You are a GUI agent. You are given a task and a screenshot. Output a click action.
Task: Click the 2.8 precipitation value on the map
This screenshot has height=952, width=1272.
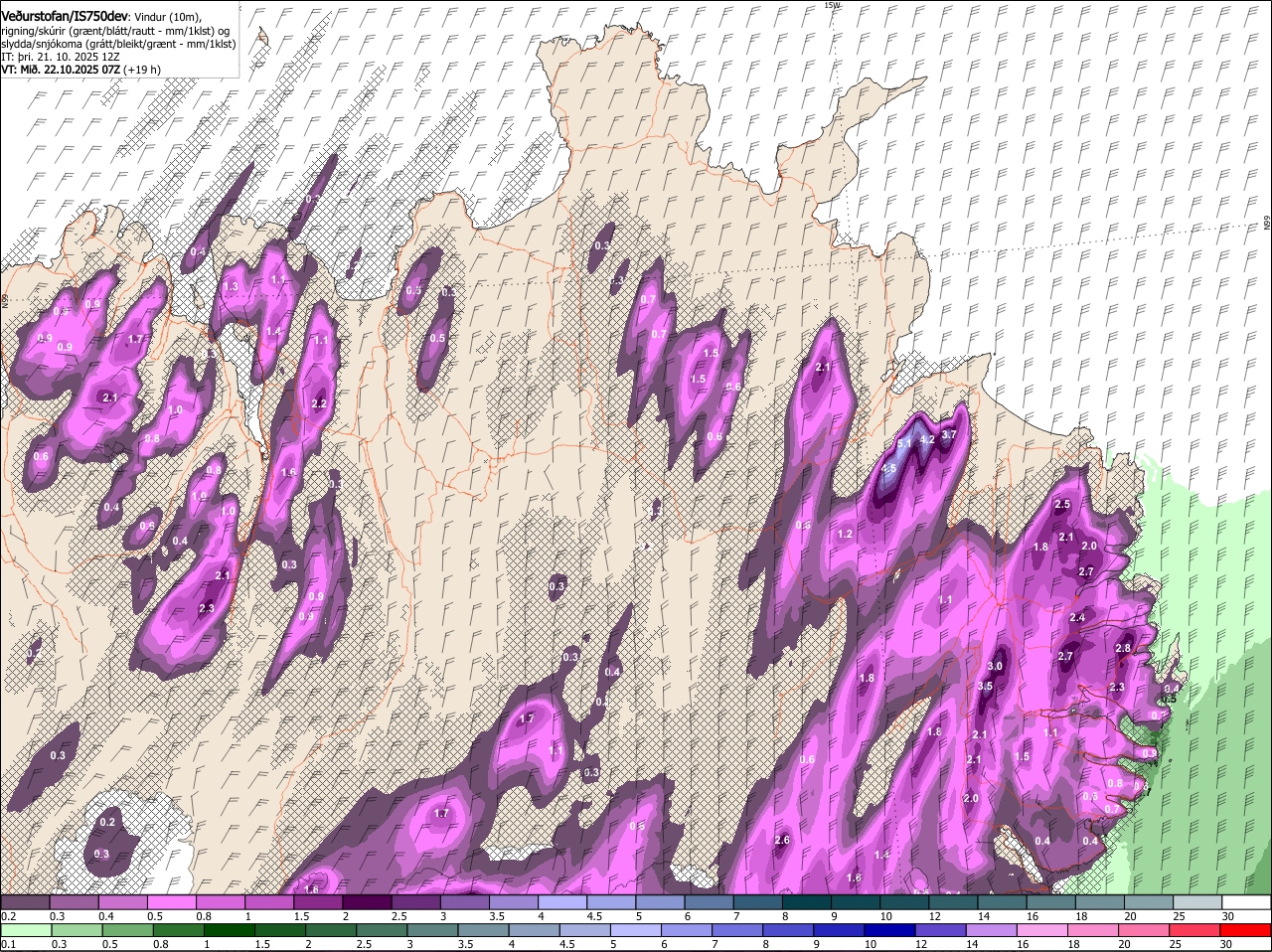point(1123,648)
